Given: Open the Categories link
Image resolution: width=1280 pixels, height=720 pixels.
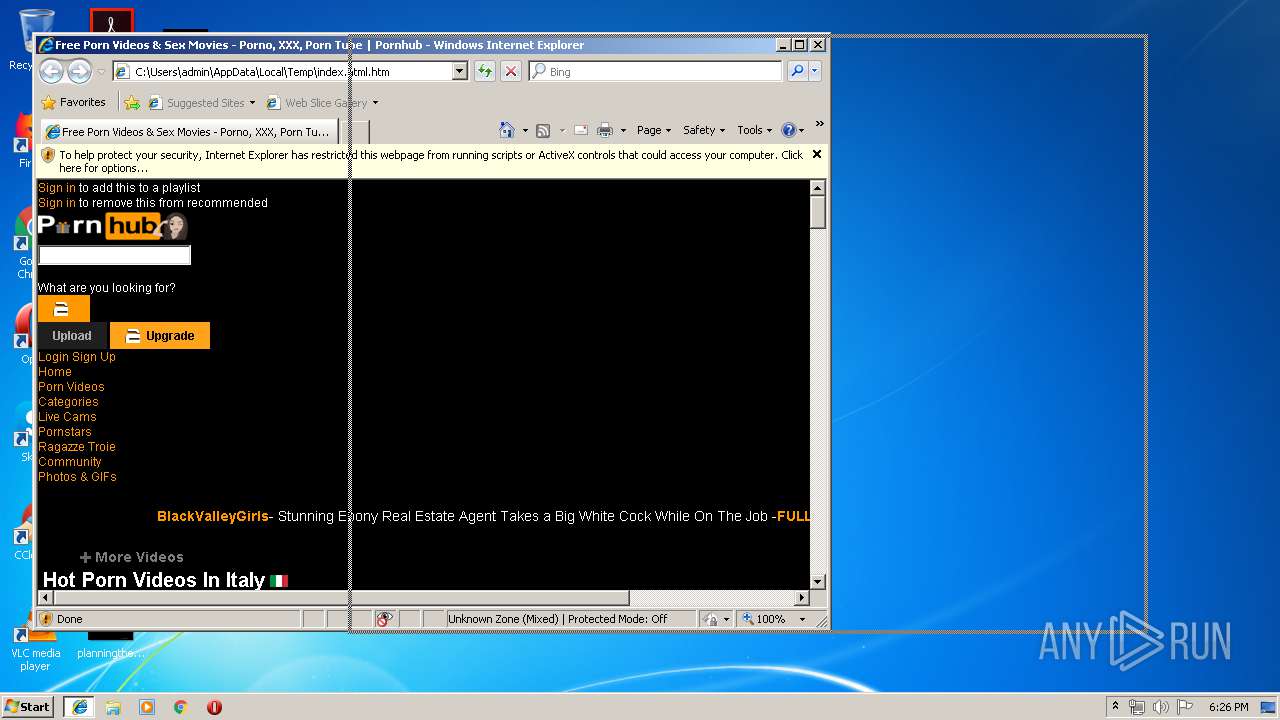Looking at the screenshot, I should [68, 402].
